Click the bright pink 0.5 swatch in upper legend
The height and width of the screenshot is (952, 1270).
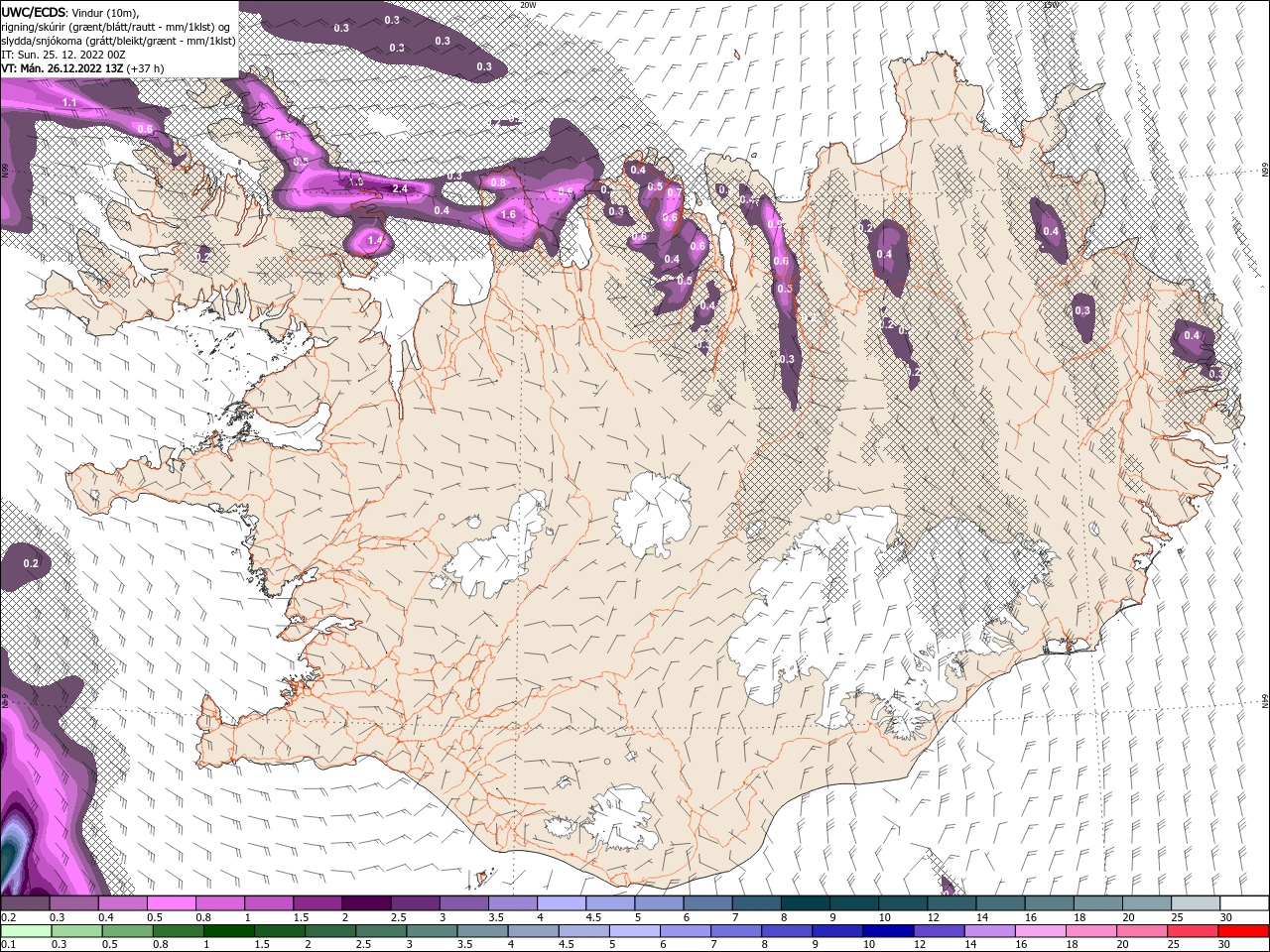[x=171, y=903]
